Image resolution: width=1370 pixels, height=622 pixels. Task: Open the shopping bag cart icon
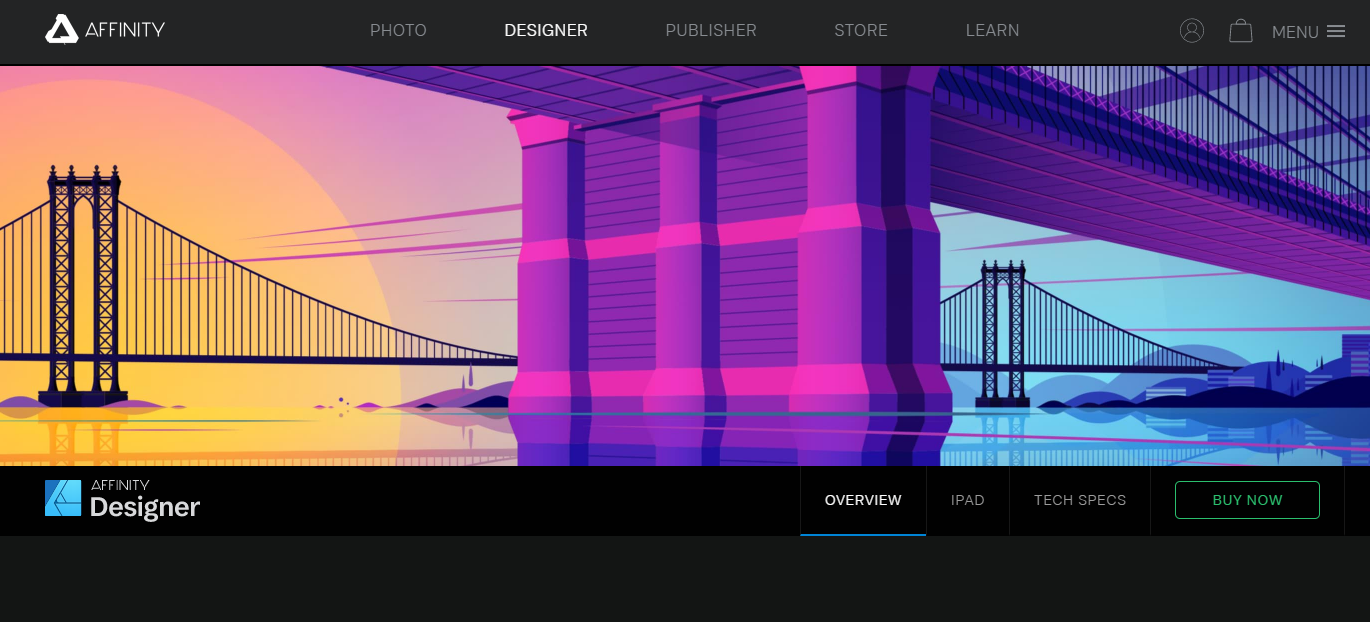click(1241, 31)
